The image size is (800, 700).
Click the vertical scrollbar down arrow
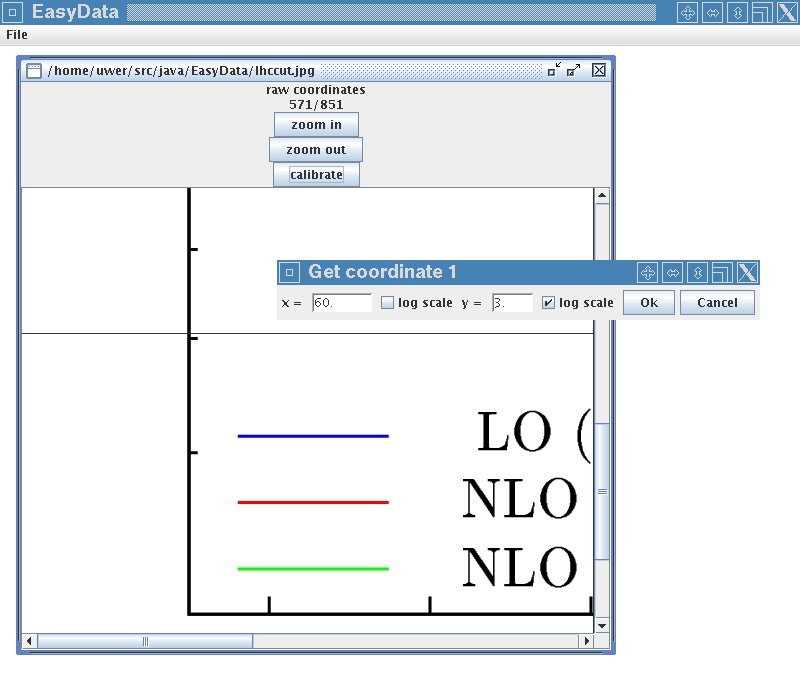pos(602,625)
